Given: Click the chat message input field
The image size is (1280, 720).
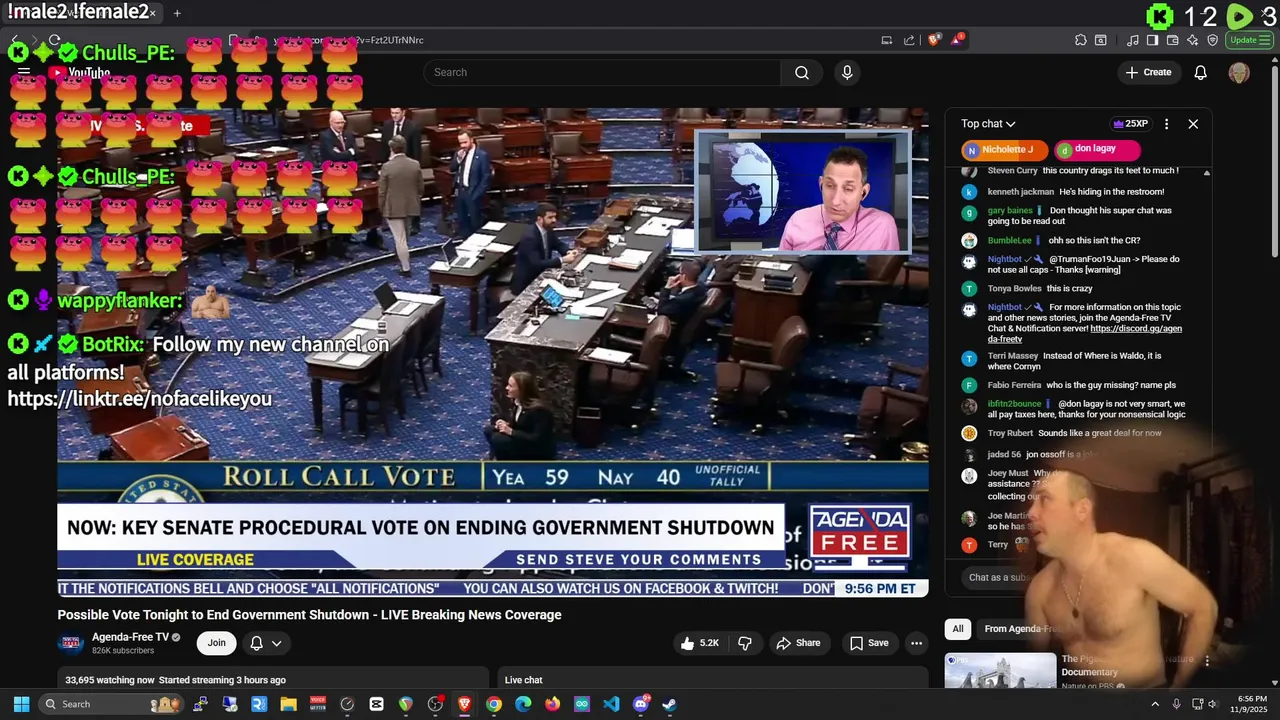Looking at the screenshot, I should [x=1000, y=577].
